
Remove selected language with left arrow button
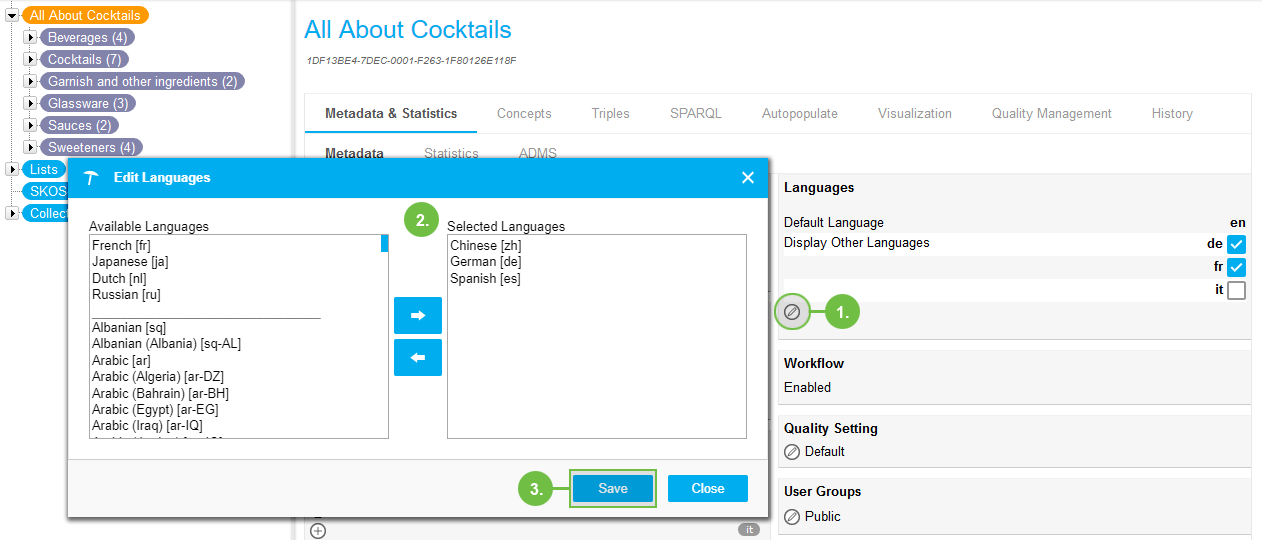(418, 357)
